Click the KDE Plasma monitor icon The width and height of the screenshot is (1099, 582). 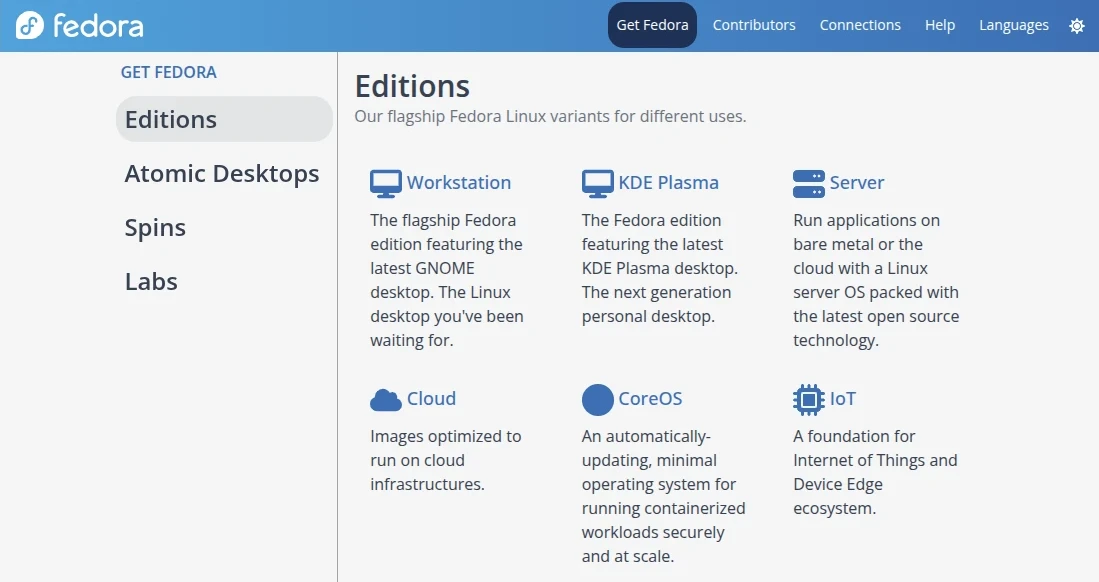[597, 183]
